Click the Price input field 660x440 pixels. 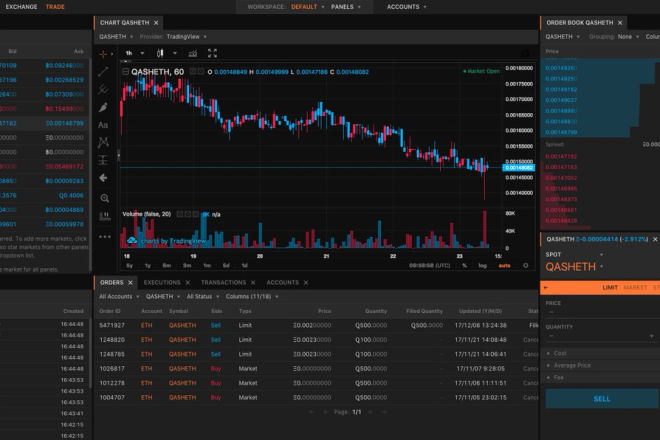click(603, 312)
